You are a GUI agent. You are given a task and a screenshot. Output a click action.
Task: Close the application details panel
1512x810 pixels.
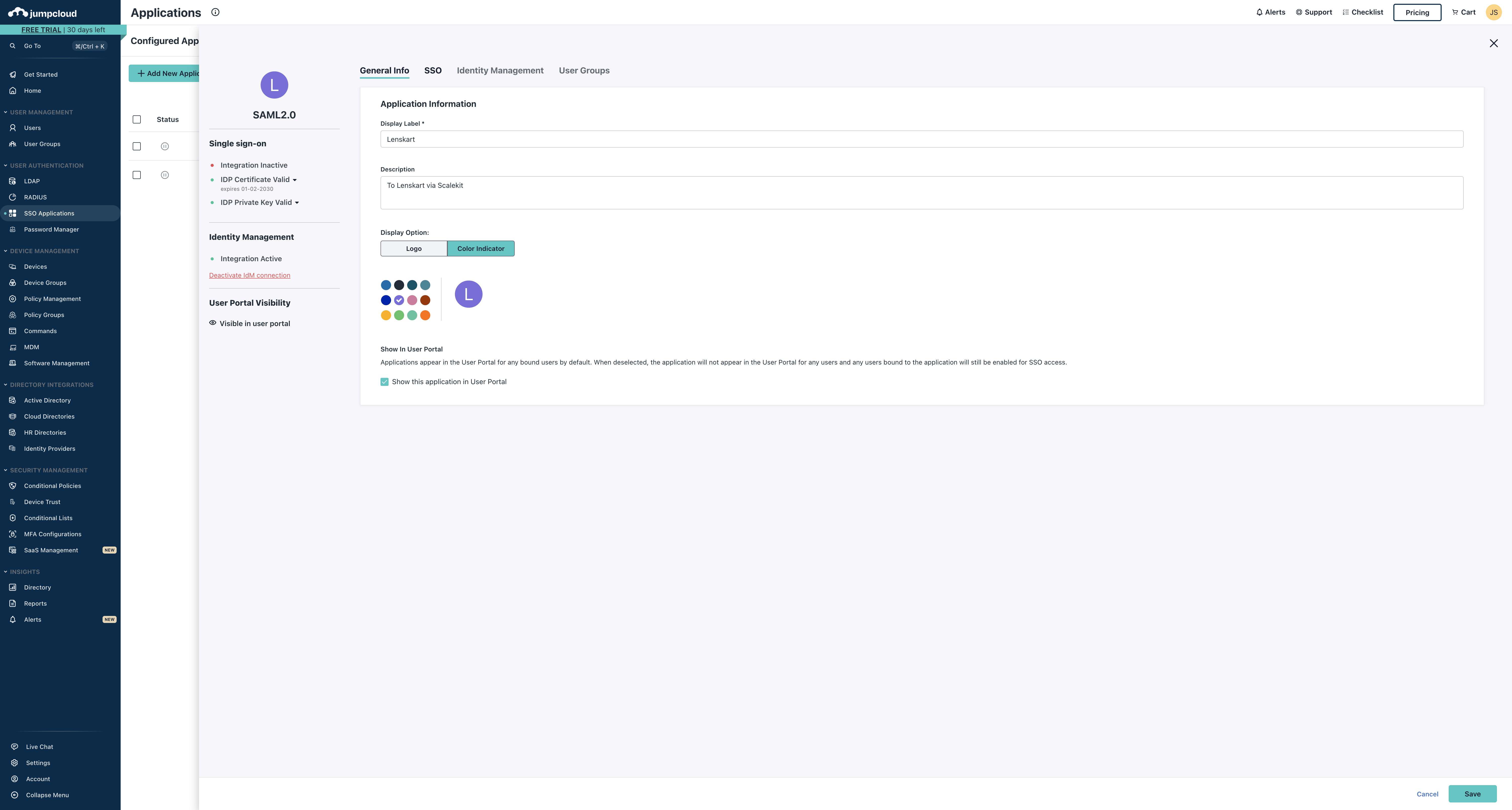click(x=1494, y=43)
